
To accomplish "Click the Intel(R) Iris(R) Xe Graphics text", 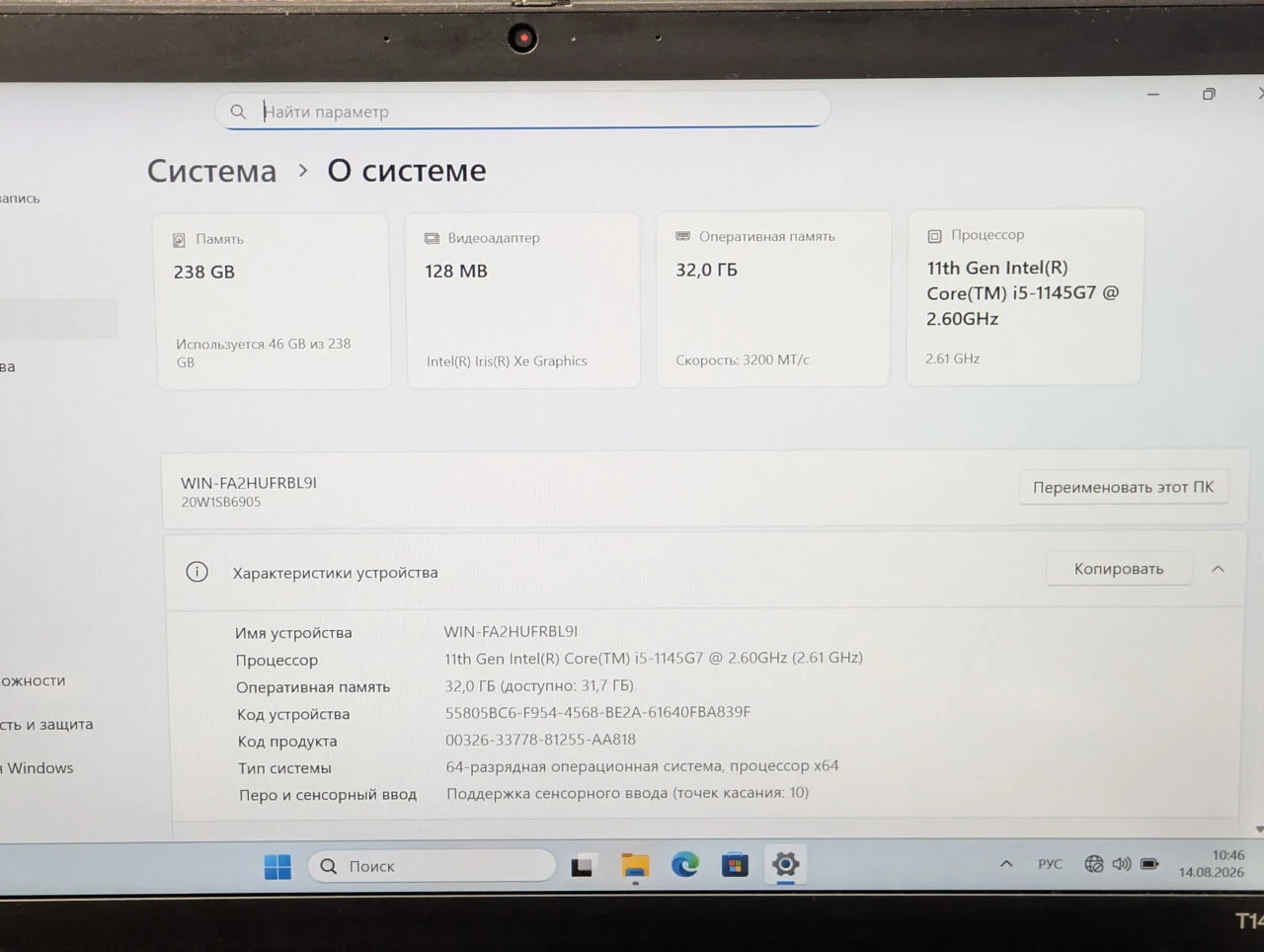I will tap(507, 361).
